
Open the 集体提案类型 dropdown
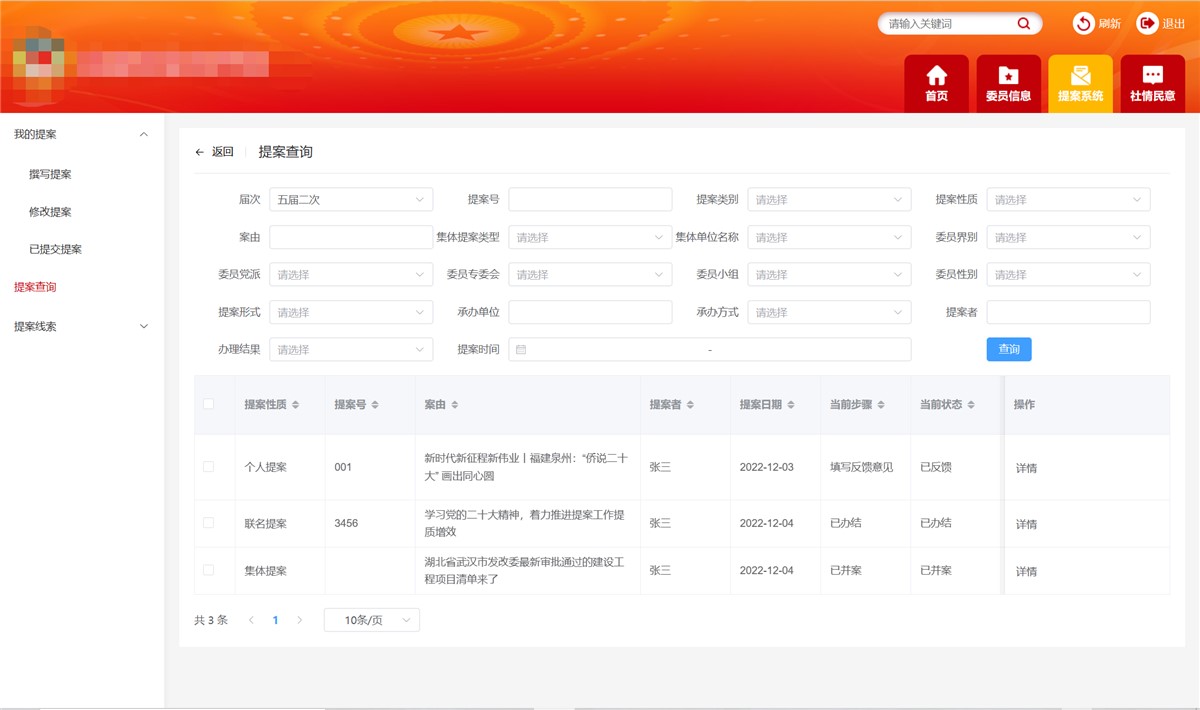(x=590, y=237)
